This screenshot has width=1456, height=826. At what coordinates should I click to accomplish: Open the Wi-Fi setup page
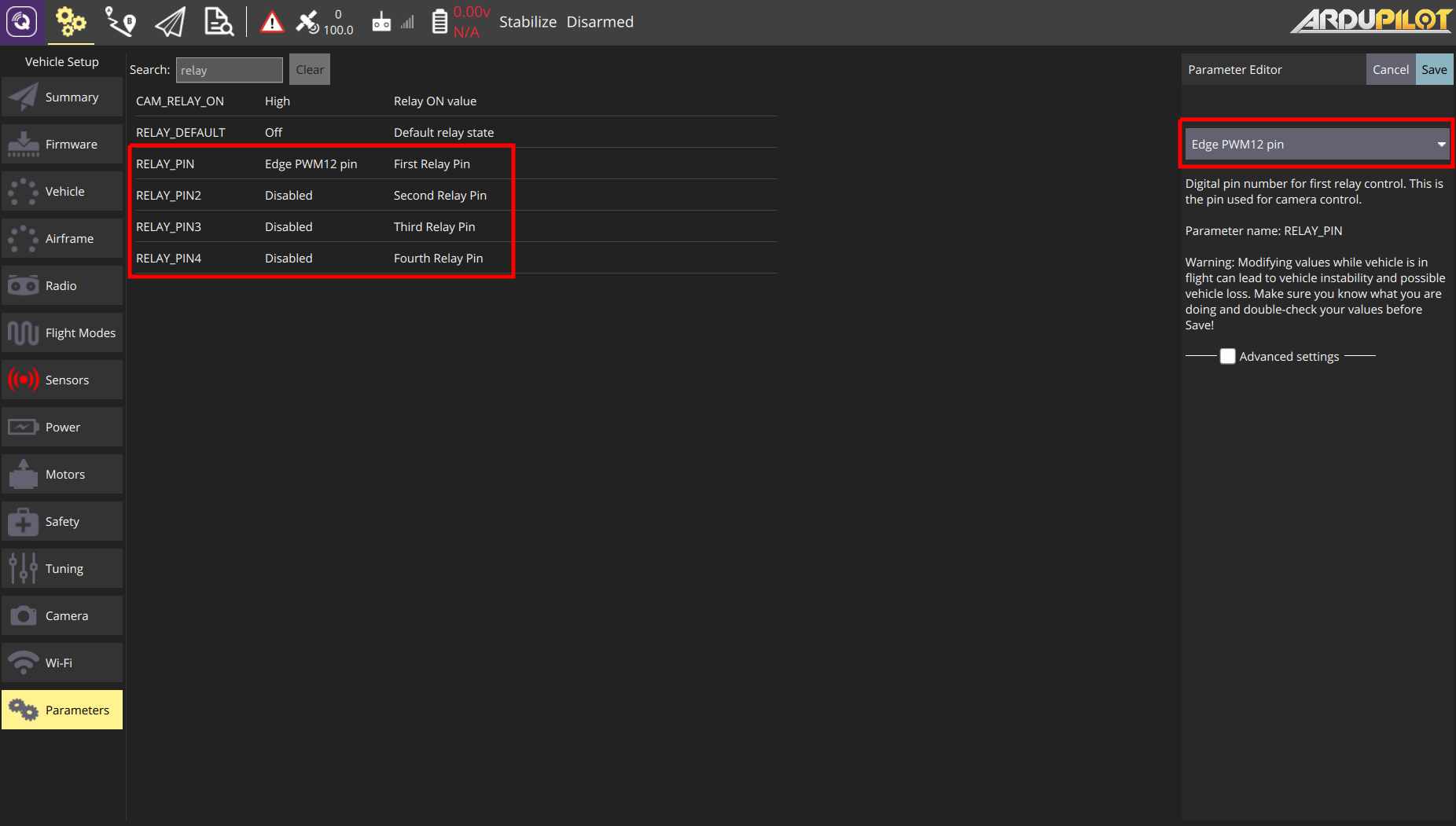(62, 663)
